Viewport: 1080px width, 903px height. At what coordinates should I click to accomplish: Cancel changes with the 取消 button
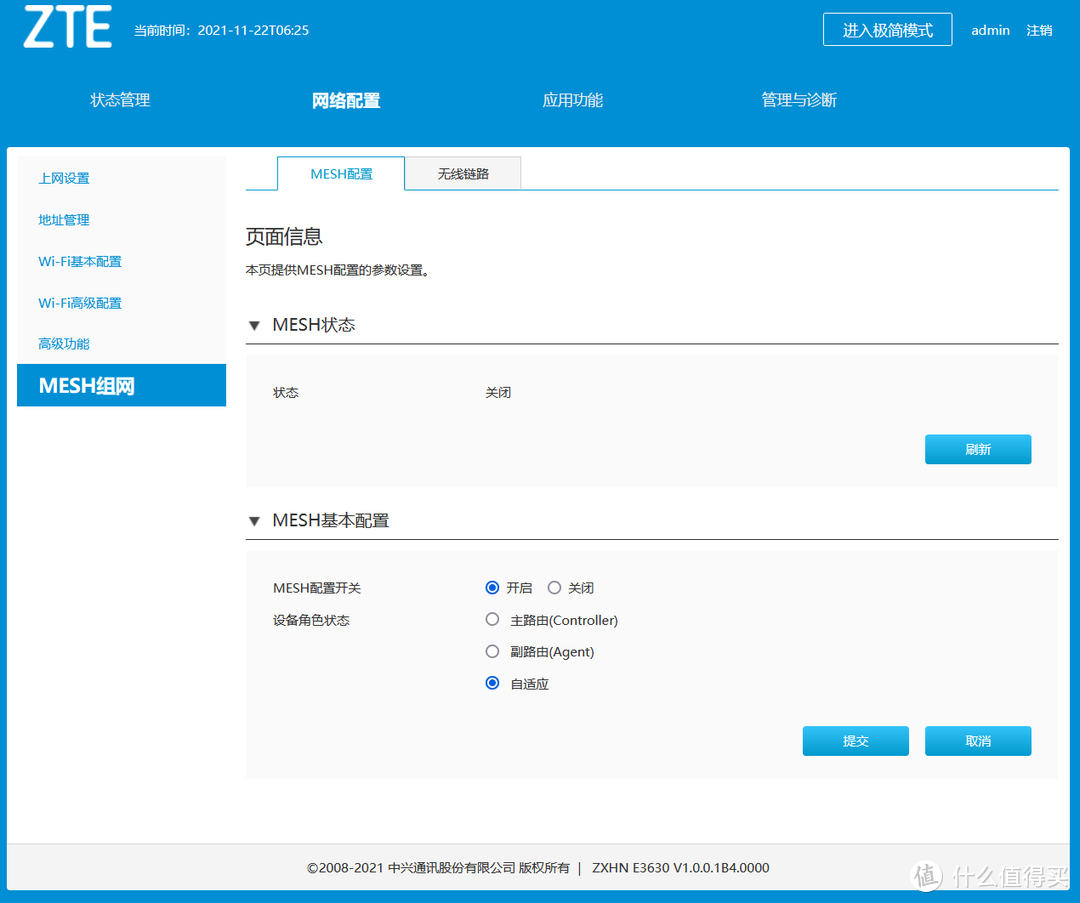click(x=977, y=740)
